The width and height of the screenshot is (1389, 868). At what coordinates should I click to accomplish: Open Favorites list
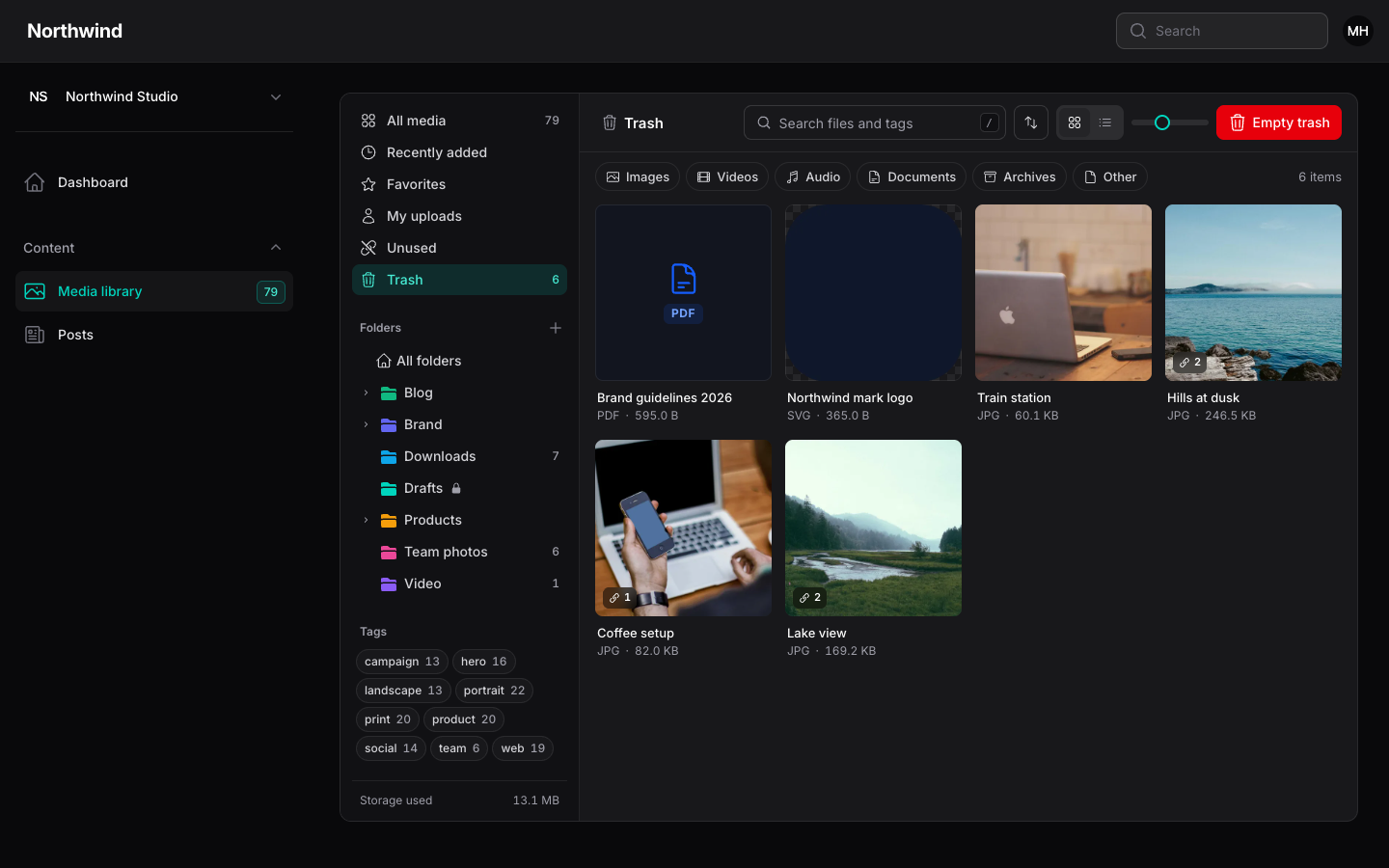click(459, 184)
